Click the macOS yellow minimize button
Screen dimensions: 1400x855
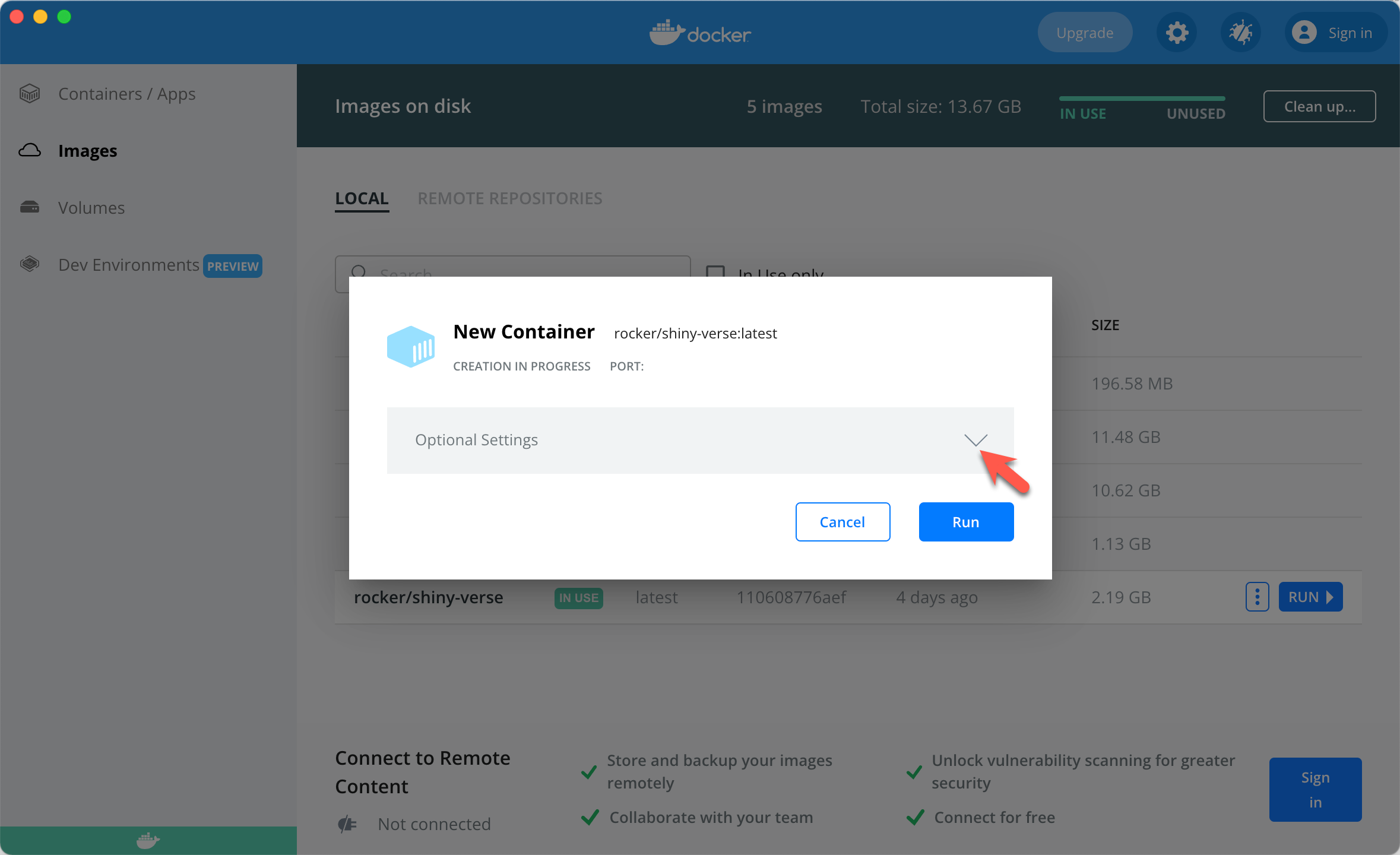[40, 17]
